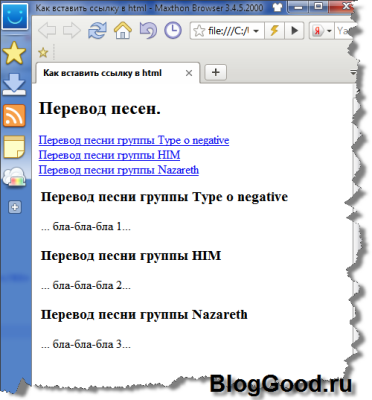Minimize the Maxthon browser window
The image size is (372, 400).
299,7
